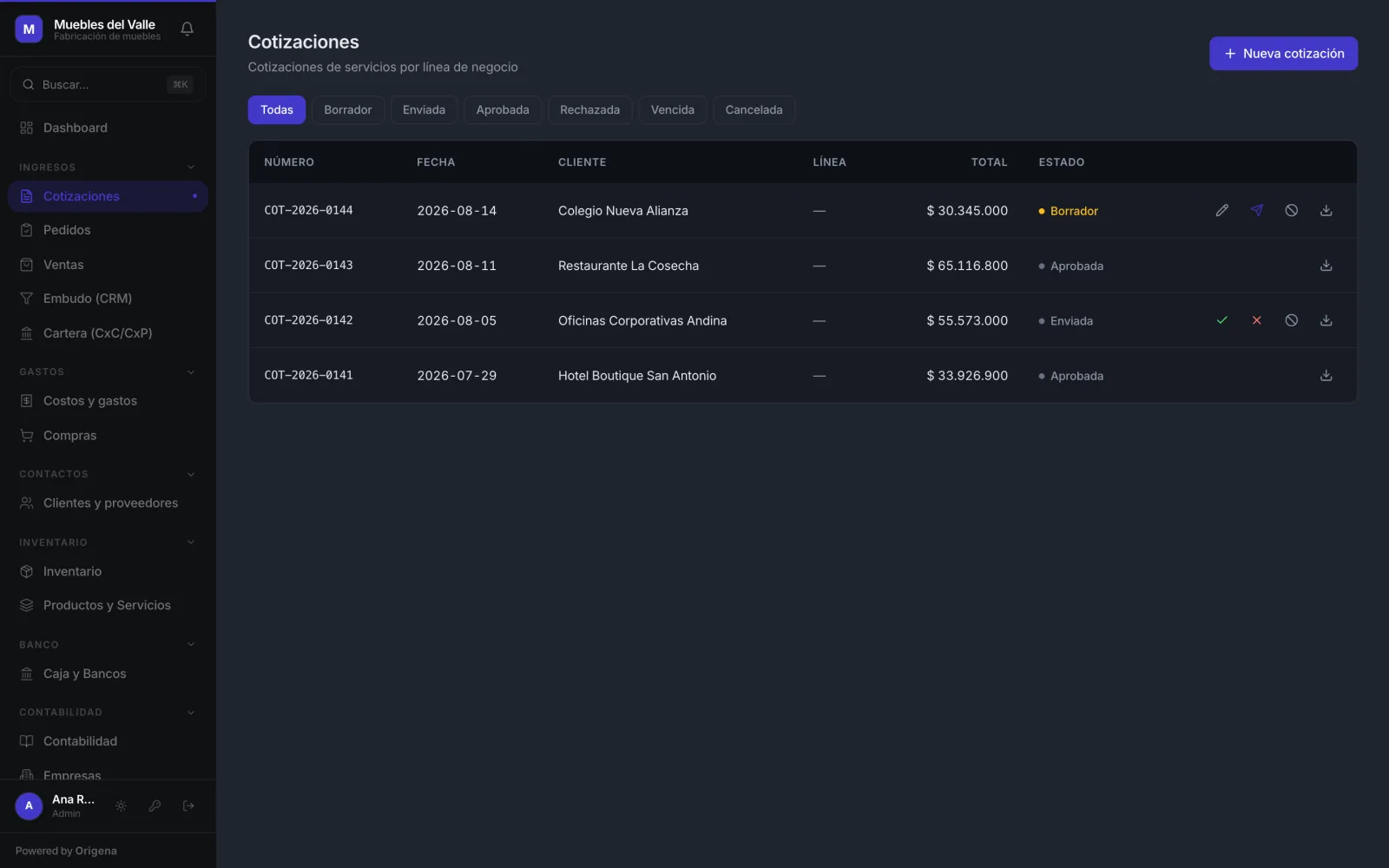
Task: Click the Total column header
Action: coord(989,162)
